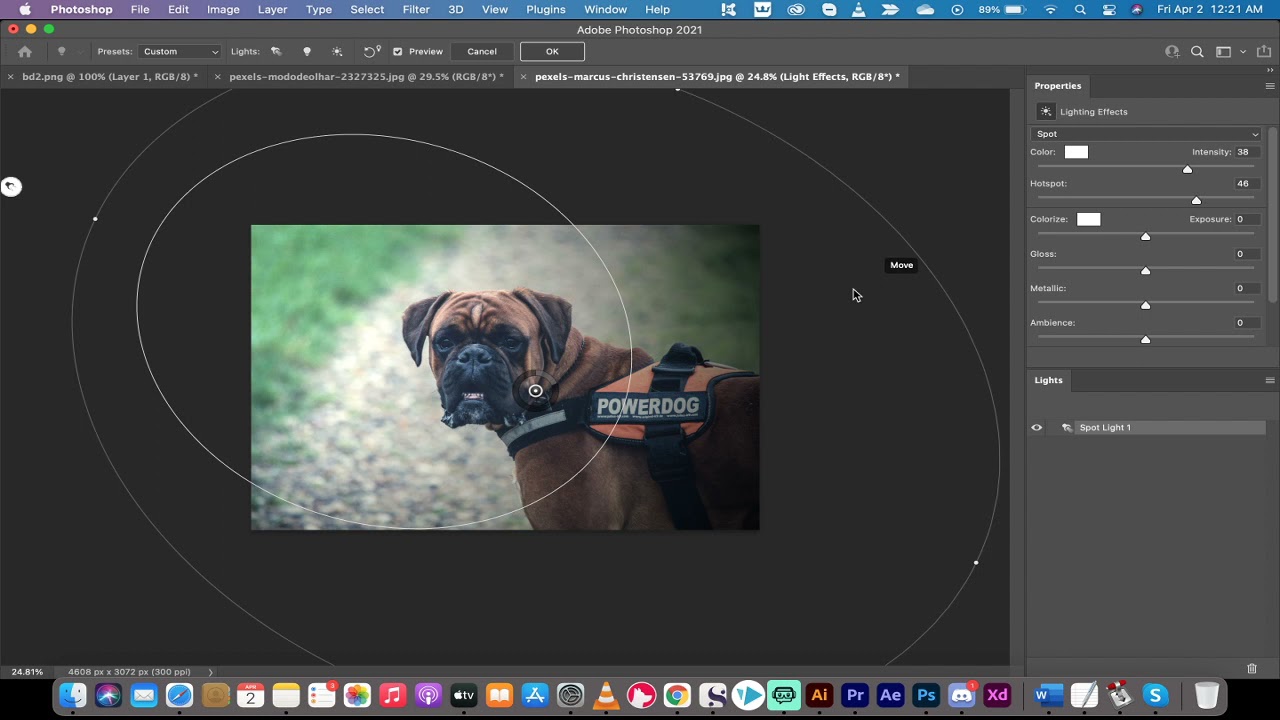Open the Select menu
Image resolution: width=1280 pixels, height=720 pixels.
[367, 9]
